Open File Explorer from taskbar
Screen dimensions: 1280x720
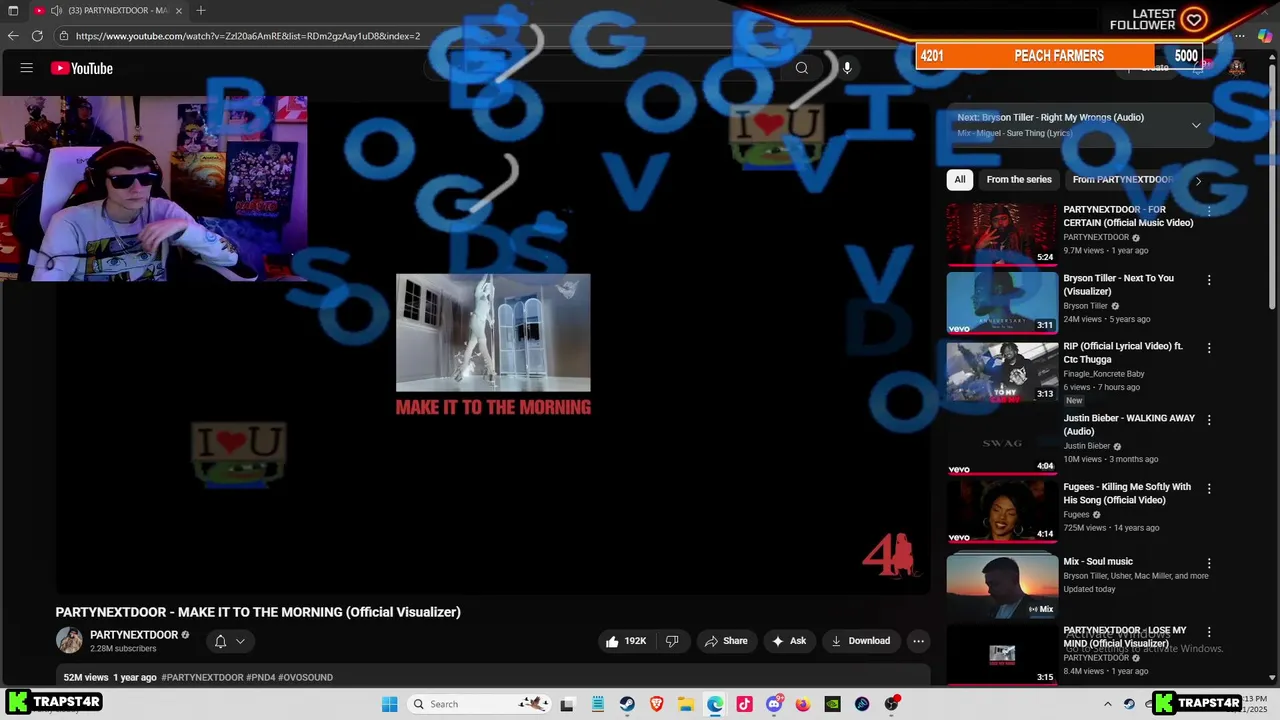[x=686, y=704]
